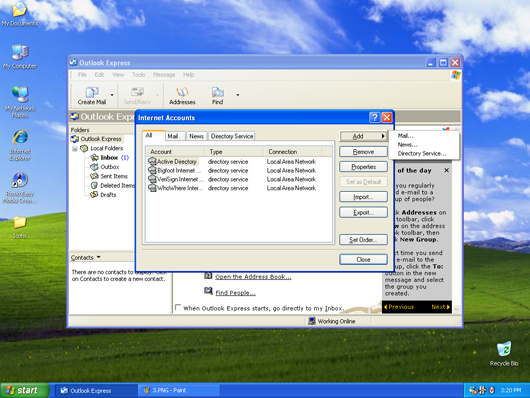This screenshot has height=398, width=530.
Task: Select the Outbox folder
Action: pos(104,167)
